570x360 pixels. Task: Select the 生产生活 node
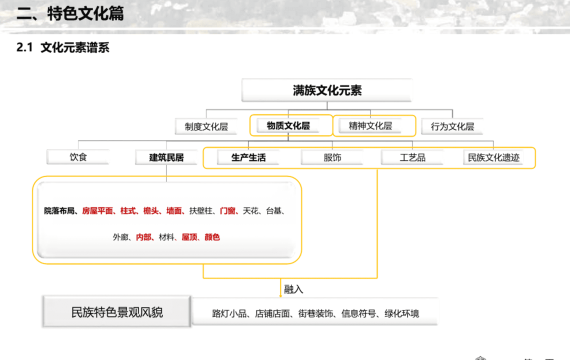[248, 157]
